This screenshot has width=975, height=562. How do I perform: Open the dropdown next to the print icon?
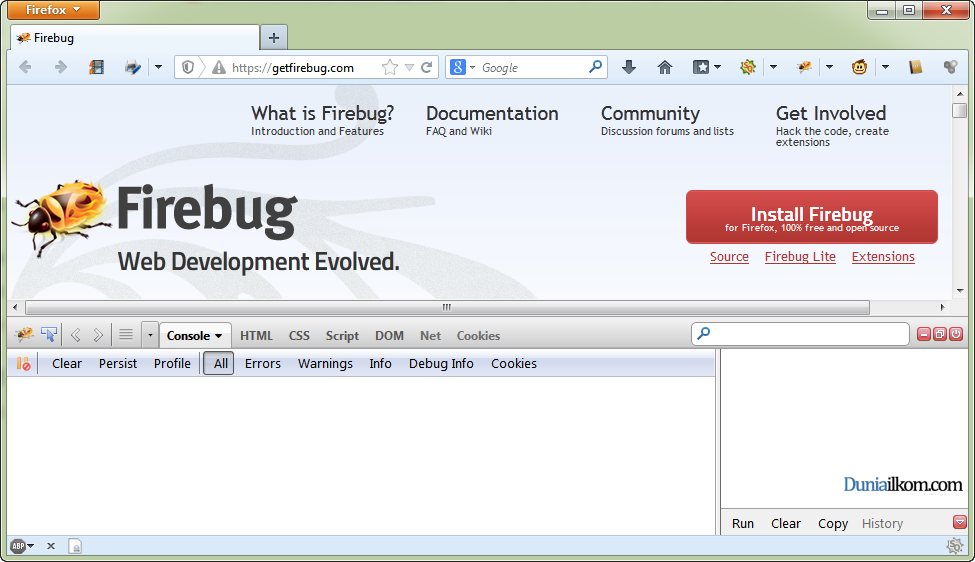pyautogui.click(x=158, y=67)
